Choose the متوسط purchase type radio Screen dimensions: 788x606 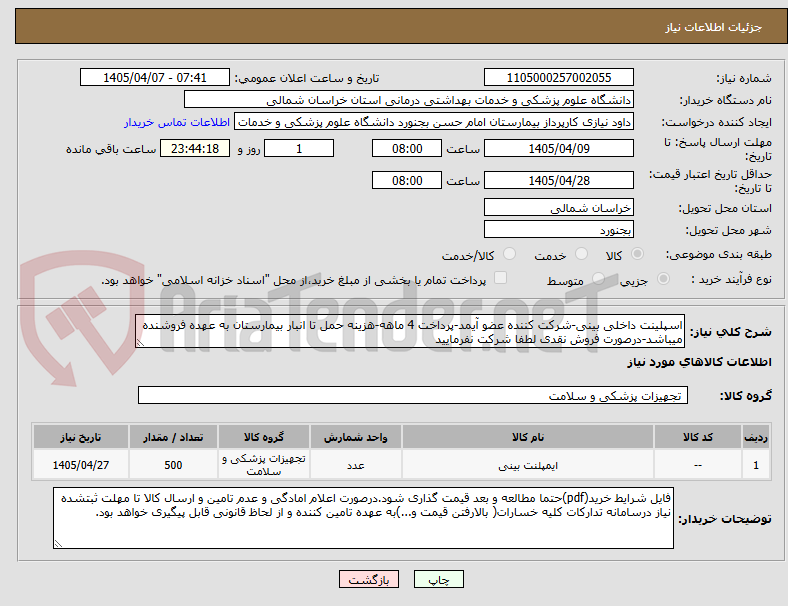[x=598, y=278]
